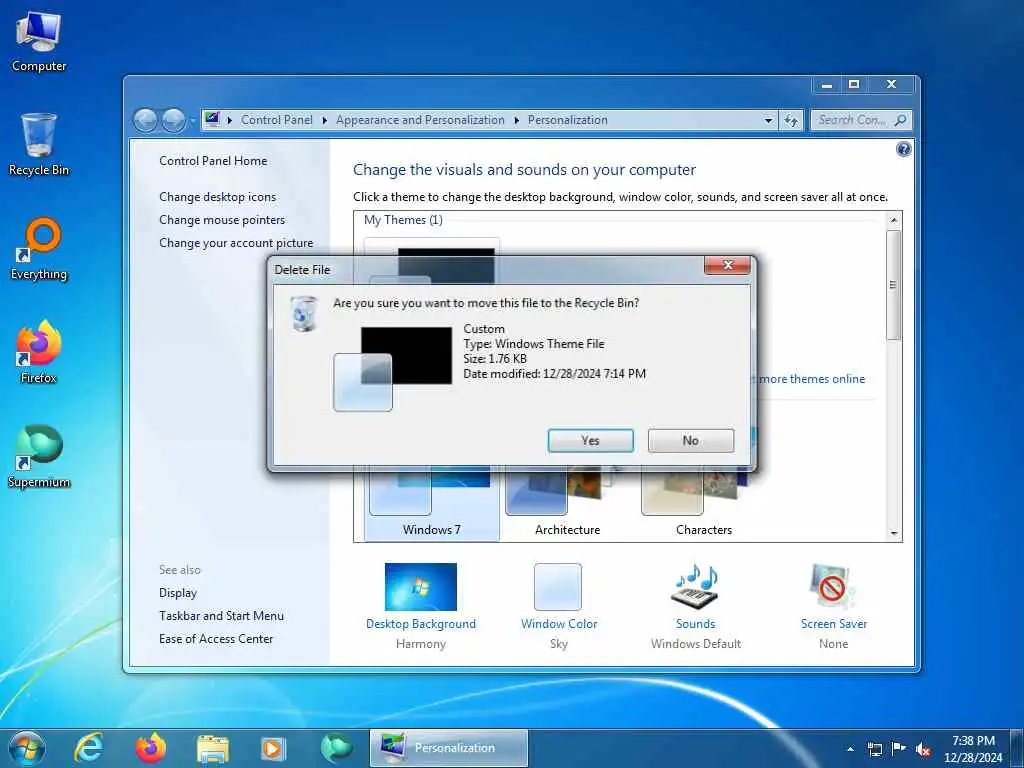
Task: Click the Personalization breadcrumb
Action: 568,120
